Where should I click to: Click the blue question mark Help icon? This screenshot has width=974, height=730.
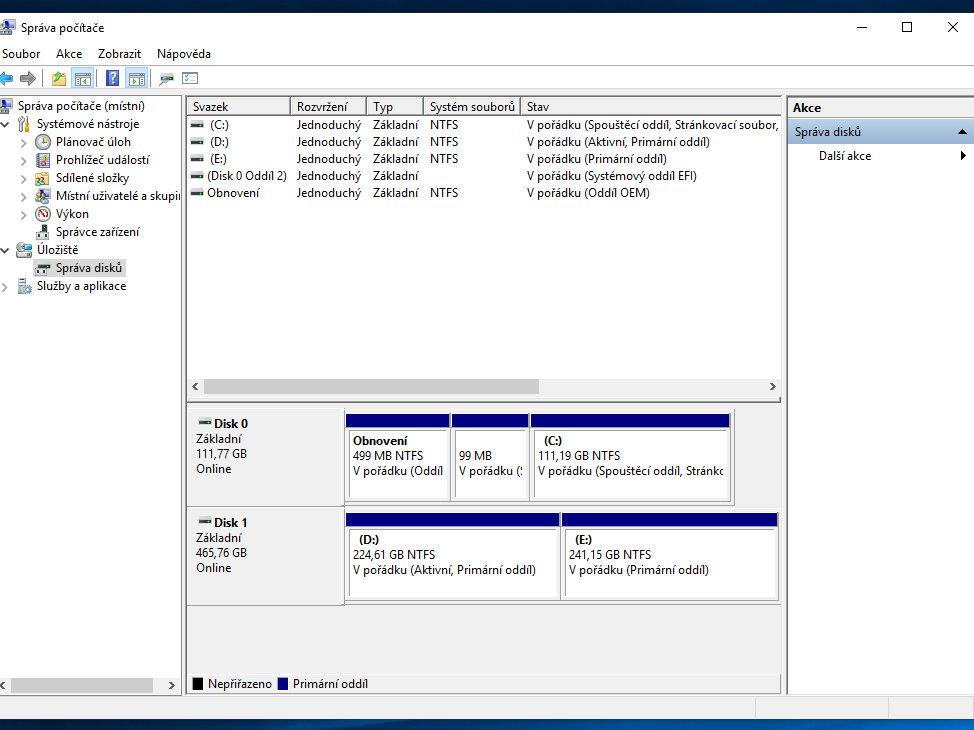113,79
